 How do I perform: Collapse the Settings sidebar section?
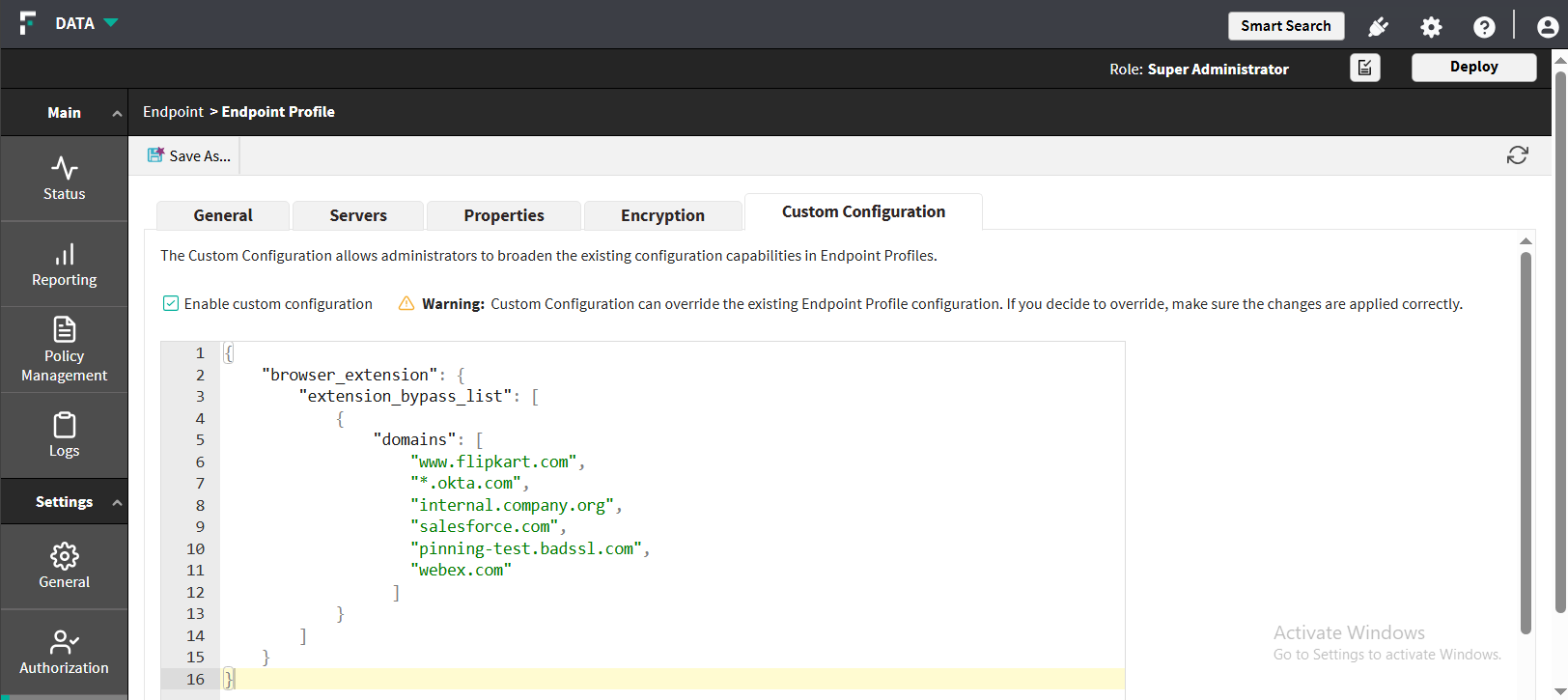(117, 502)
